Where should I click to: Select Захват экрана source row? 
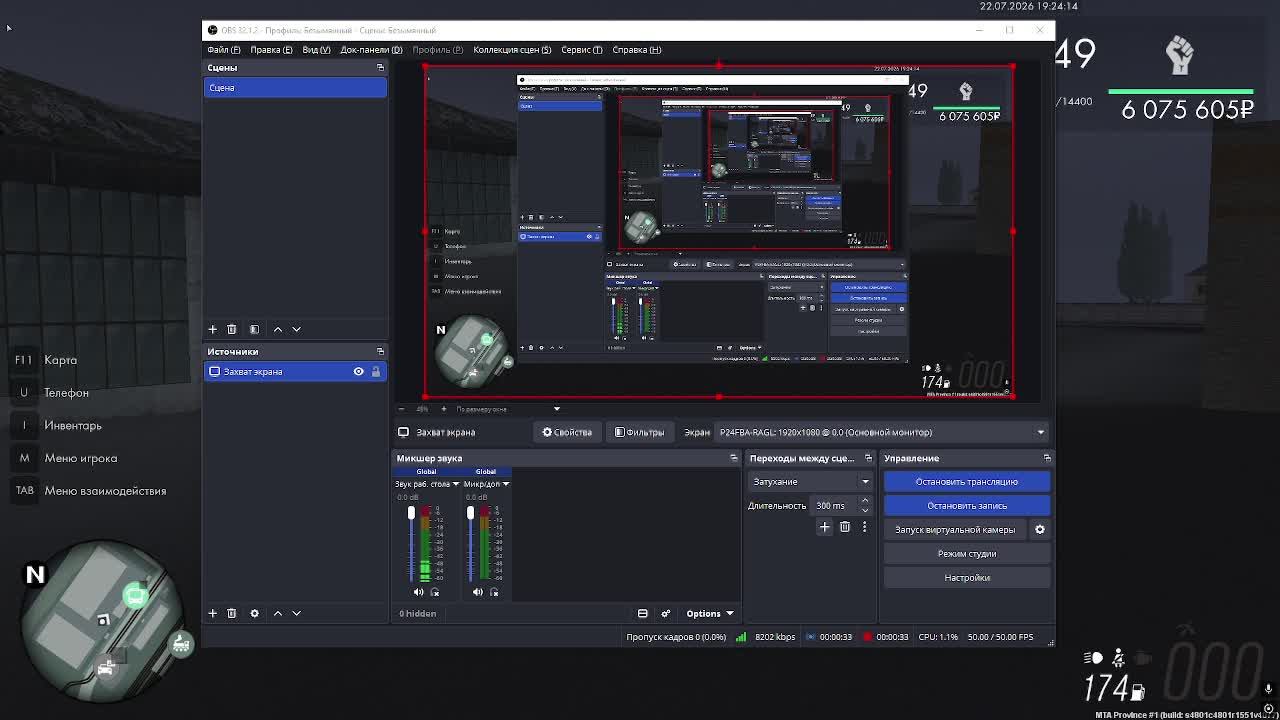coord(296,372)
